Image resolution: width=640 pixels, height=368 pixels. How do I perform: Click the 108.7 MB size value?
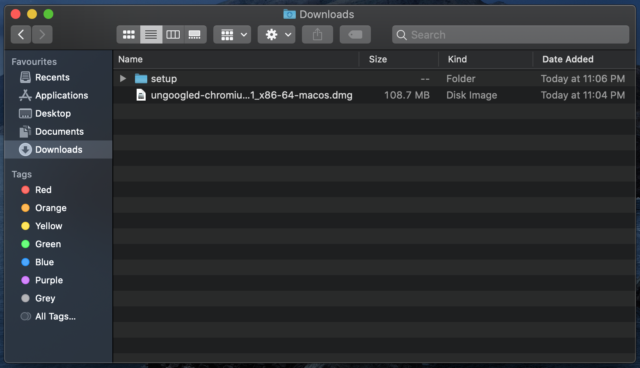pos(407,95)
